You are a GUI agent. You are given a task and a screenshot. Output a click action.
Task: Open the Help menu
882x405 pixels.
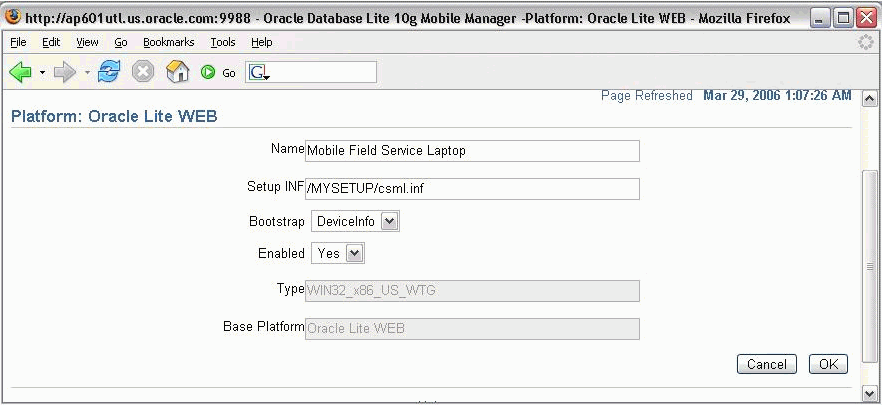[x=262, y=42]
